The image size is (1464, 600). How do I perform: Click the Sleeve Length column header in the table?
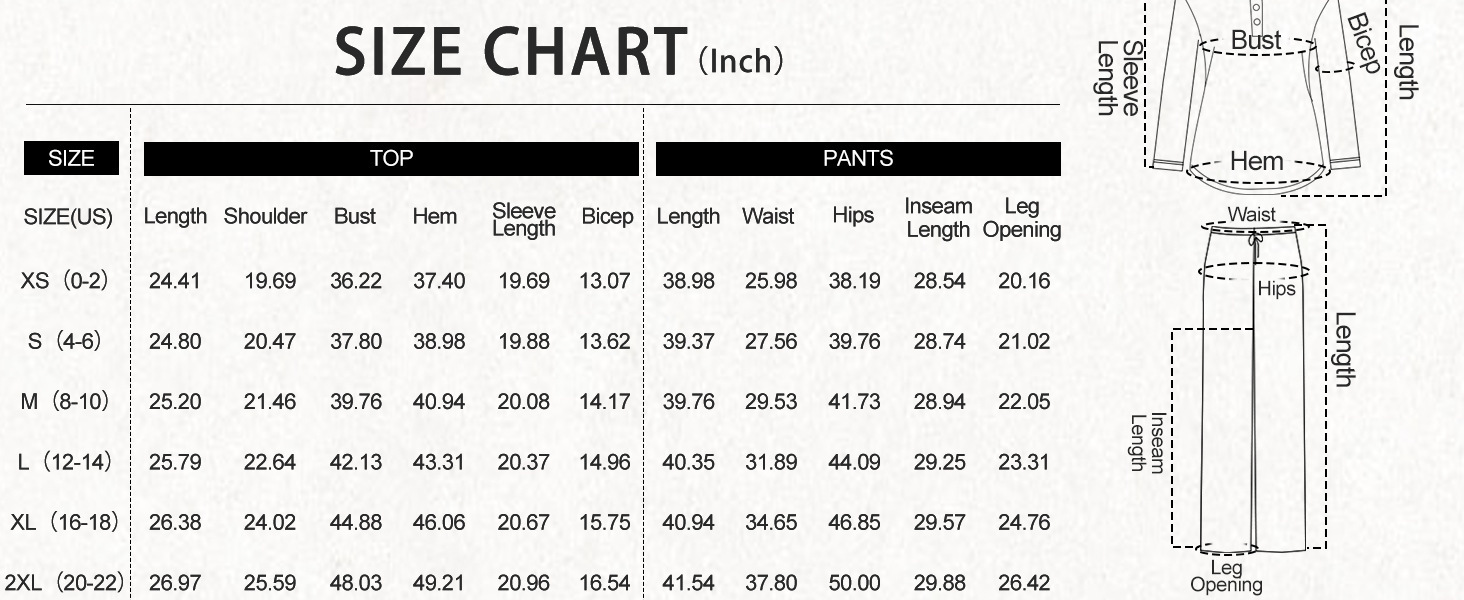point(523,219)
